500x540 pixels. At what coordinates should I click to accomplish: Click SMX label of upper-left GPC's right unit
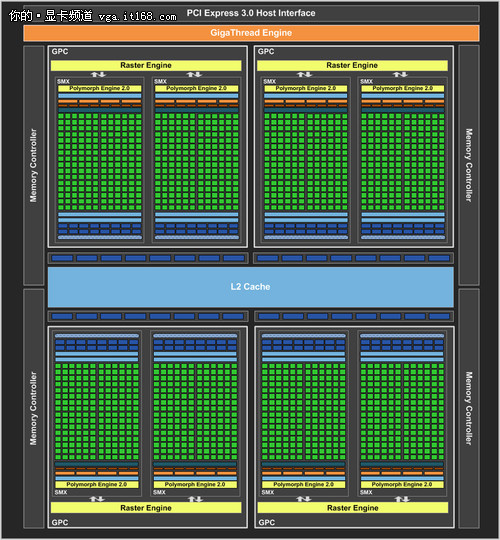[x=160, y=82]
